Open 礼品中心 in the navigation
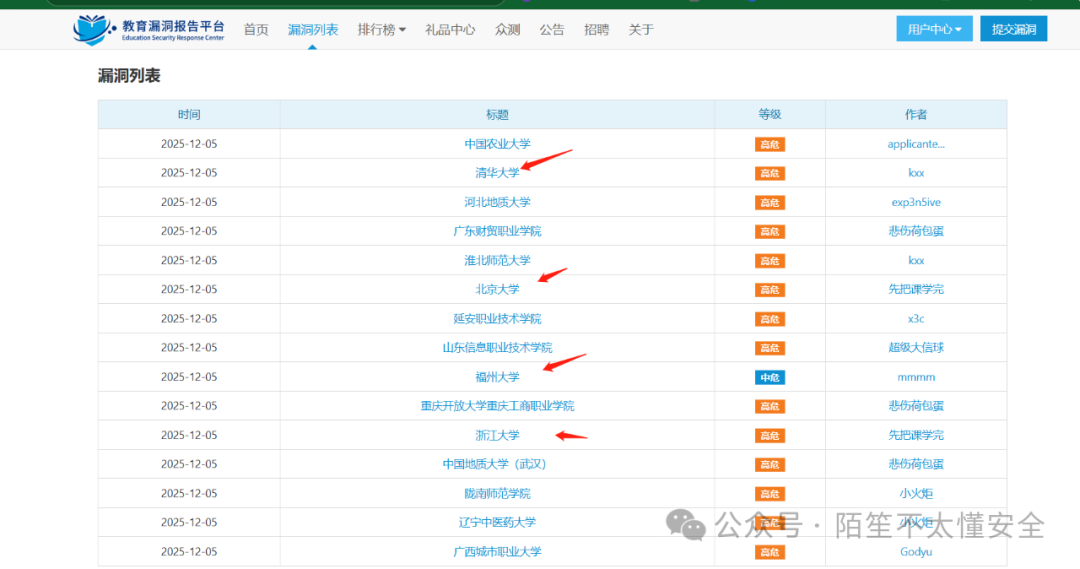This screenshot has width=1080, height=569. click(x=450, y=30)
